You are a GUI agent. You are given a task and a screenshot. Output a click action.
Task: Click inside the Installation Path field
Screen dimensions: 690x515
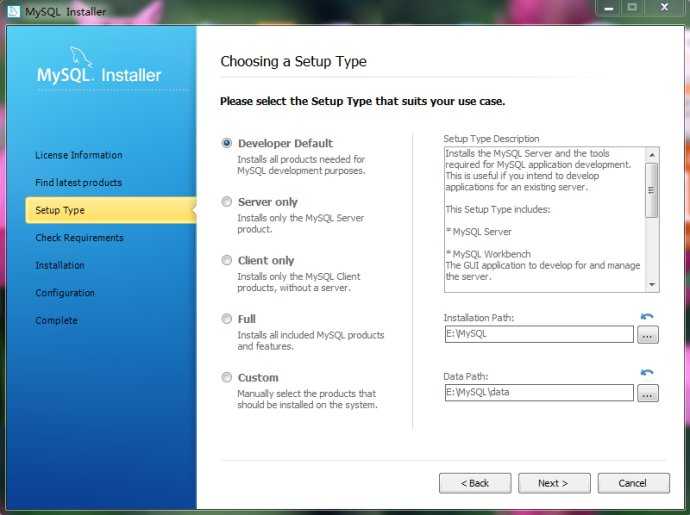pyautogui.click(x=539, y=334)
